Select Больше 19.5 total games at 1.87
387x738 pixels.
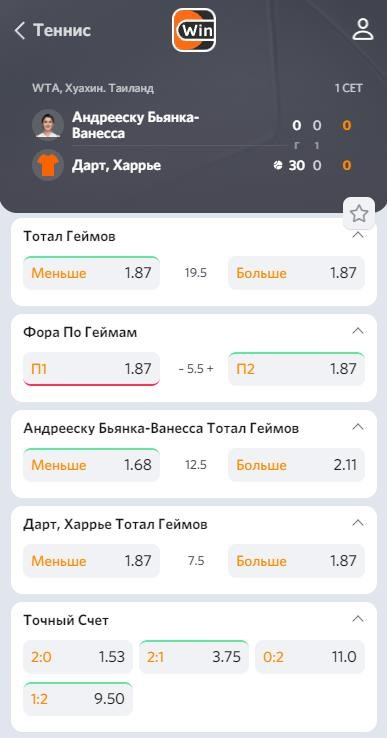[x=297, y=273]
